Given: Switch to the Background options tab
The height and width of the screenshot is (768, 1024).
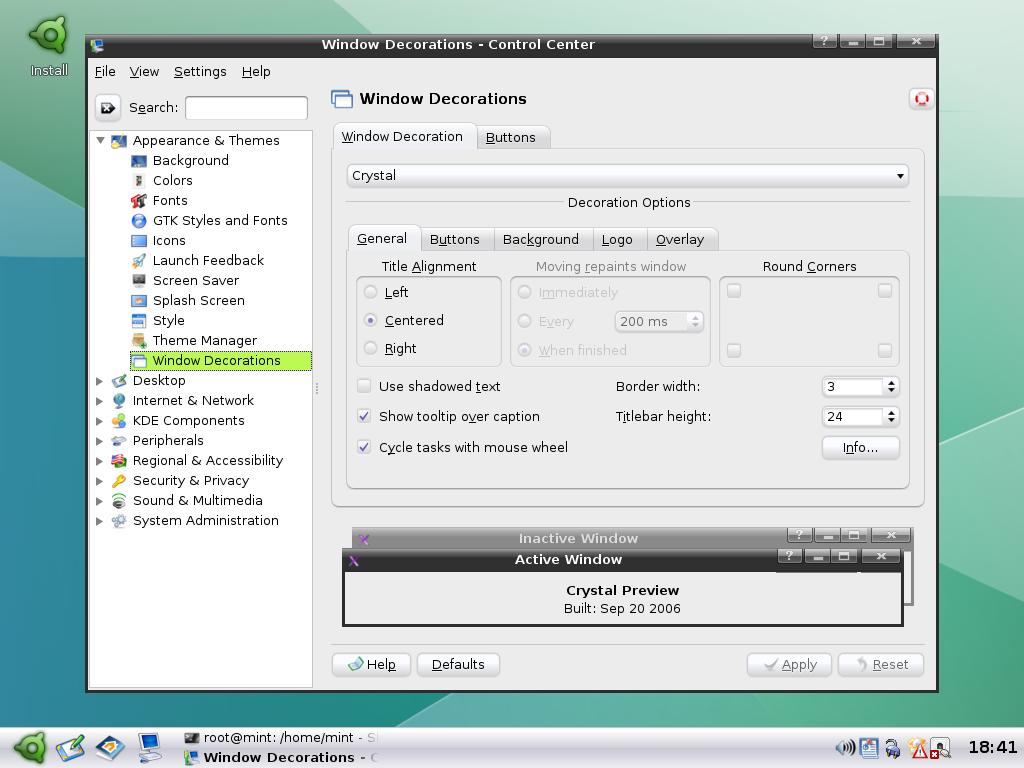Looking at the screenshot, I should pos(541,240).
